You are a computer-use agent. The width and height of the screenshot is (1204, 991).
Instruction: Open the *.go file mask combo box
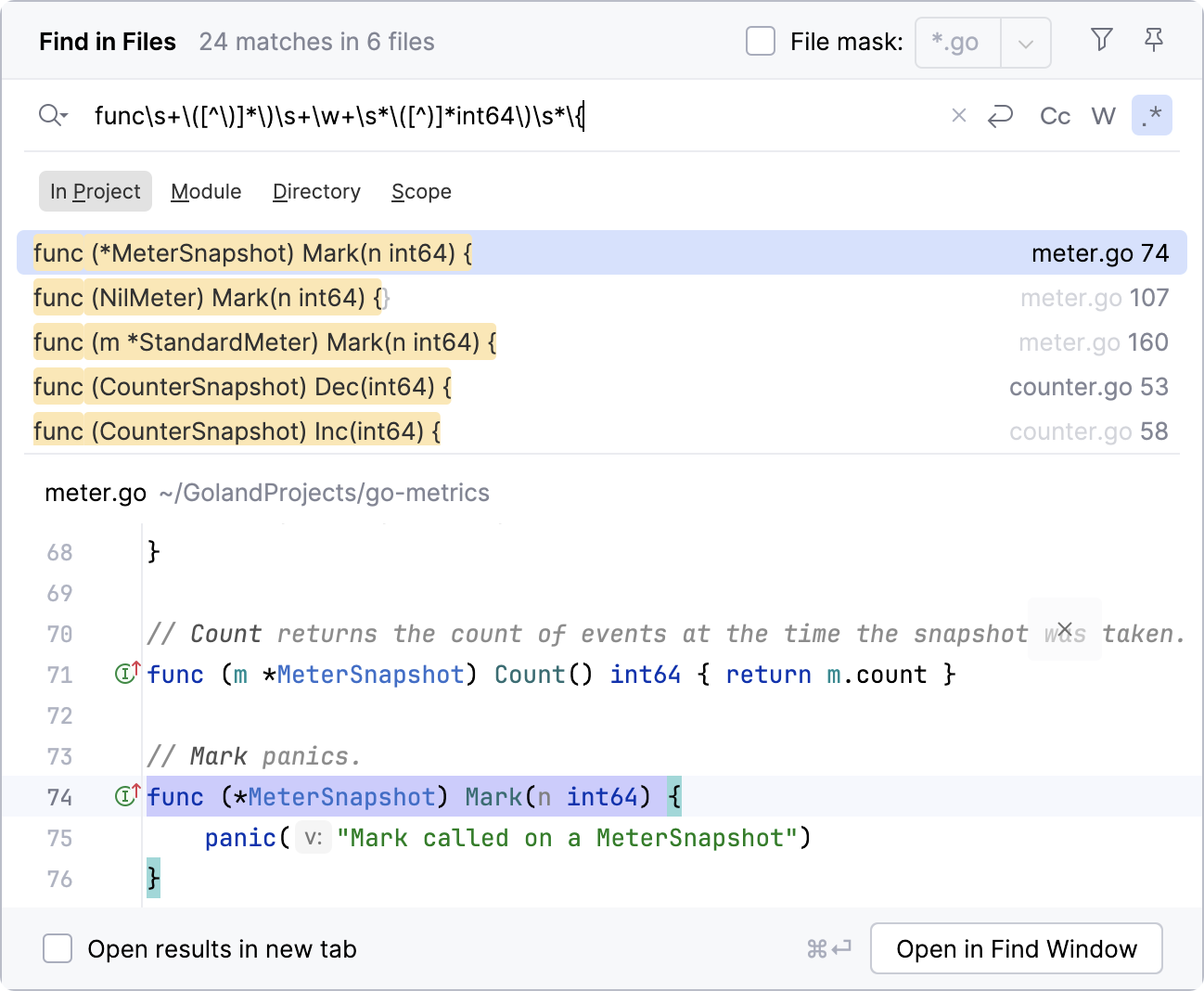click(956, 42)
